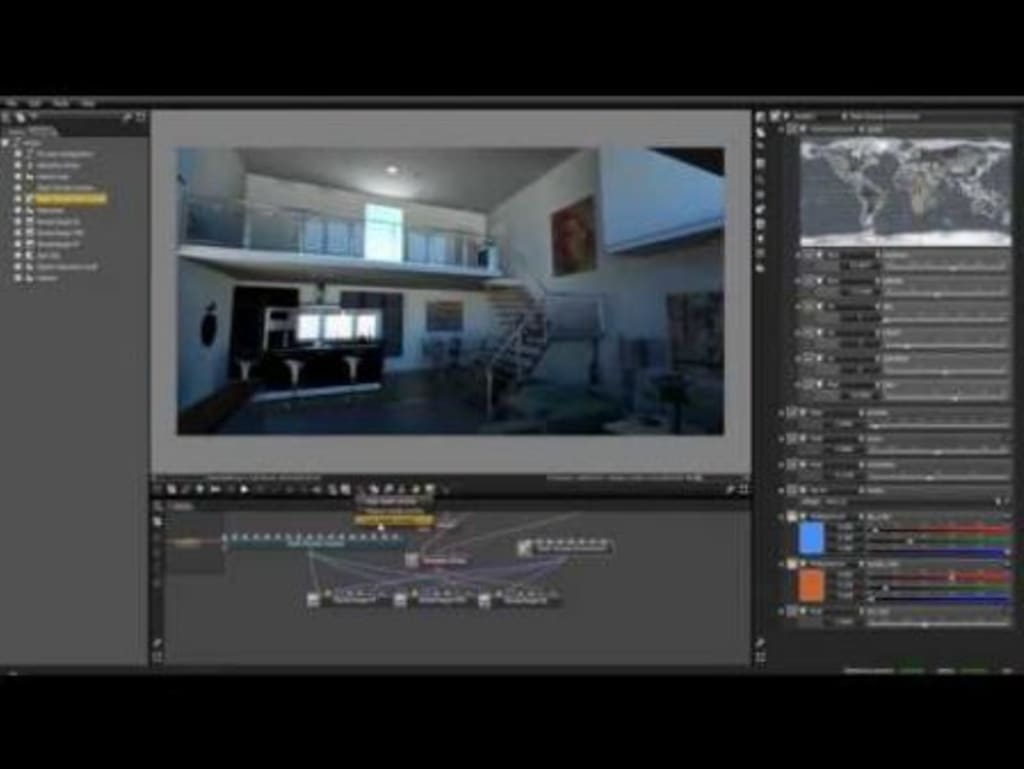
Task: Click the play icon in the node graph toolbar
Action: point(246,487)
